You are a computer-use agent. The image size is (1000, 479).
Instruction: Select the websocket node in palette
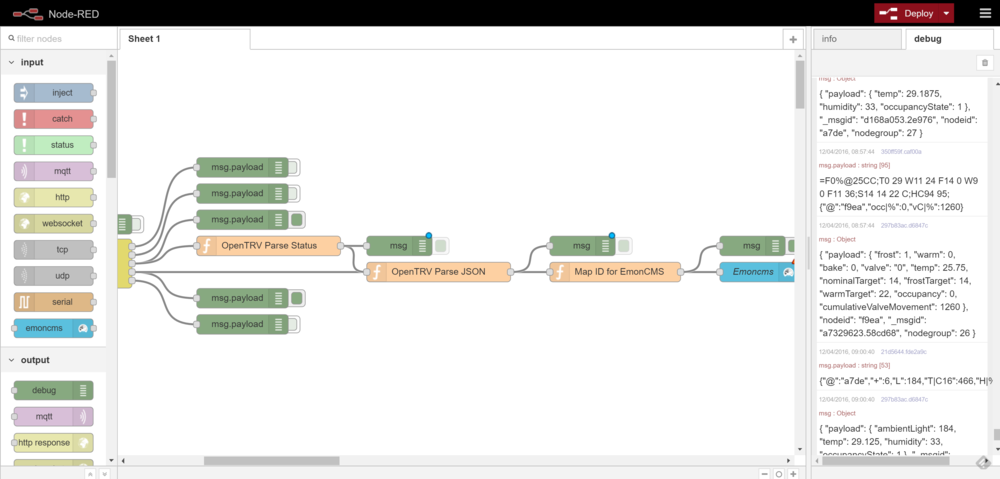coord(54,223)
